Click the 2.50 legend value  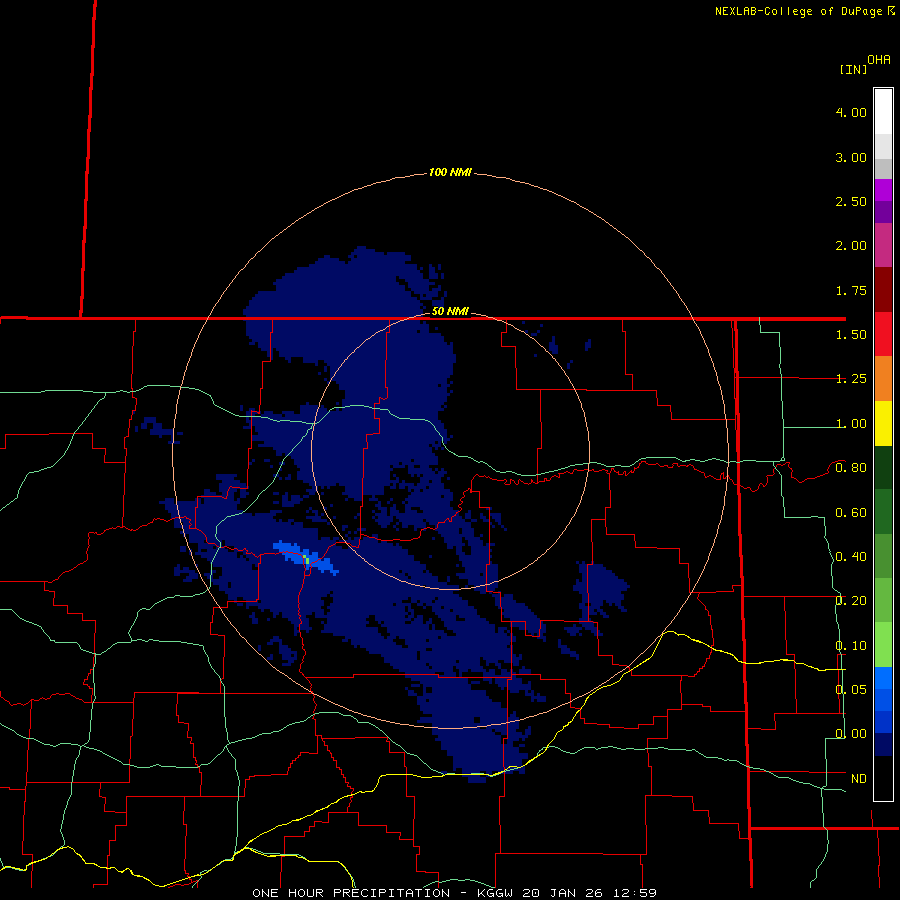[851, 201]
